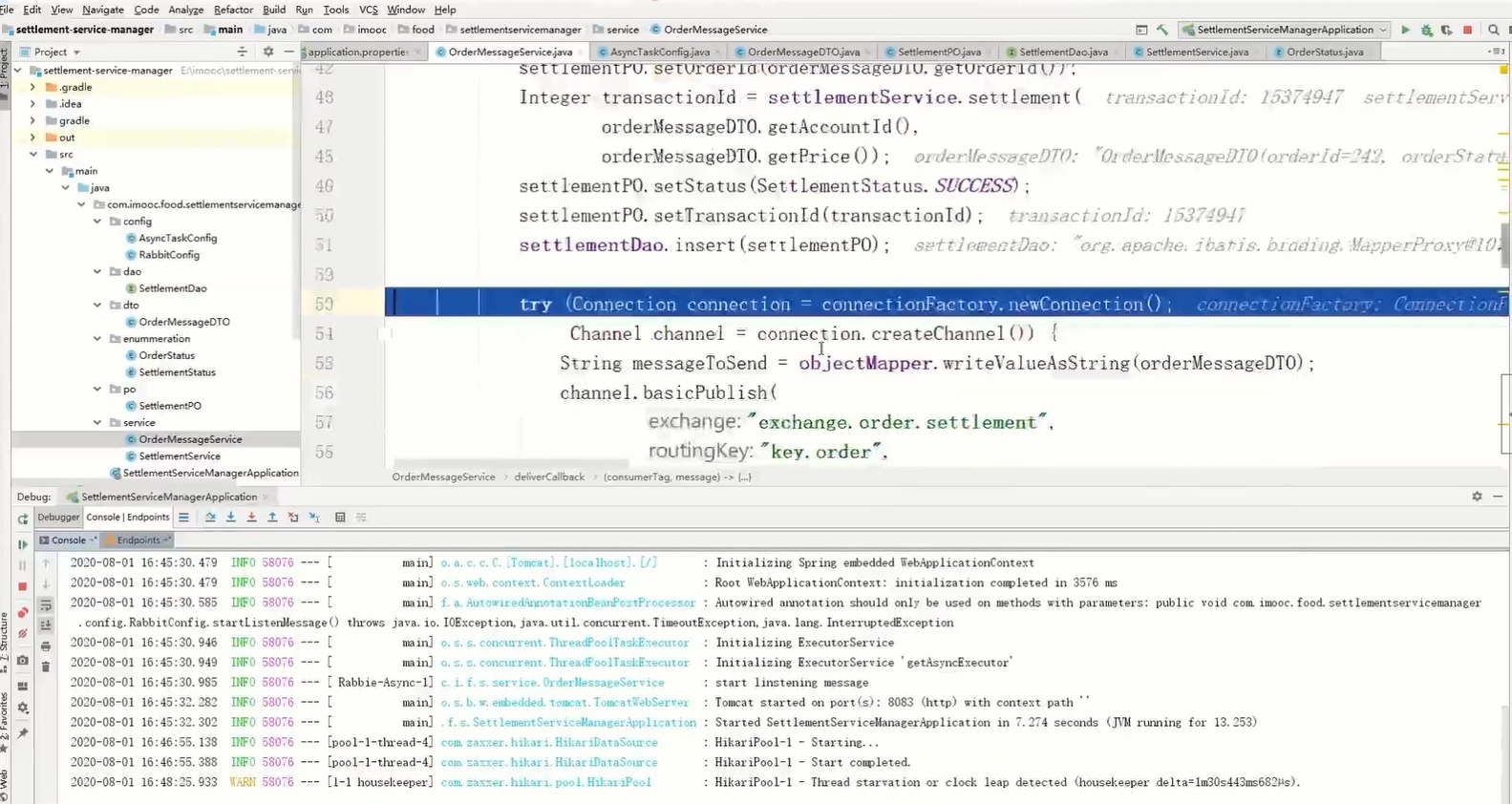Viewport: 1512px width, 804px height.
Task: Open Evaluate Expression calculator icon
Action: coord(340,518)
